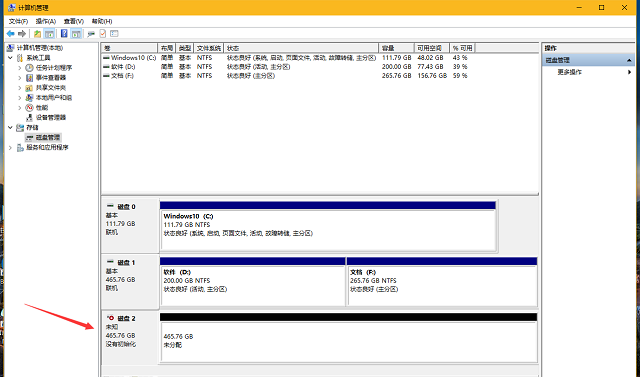Image resolution: width=640 pixels, height=377 pixels.
Task: Click the checkmark document toolbar icon
Action: (x=102, y=33)
